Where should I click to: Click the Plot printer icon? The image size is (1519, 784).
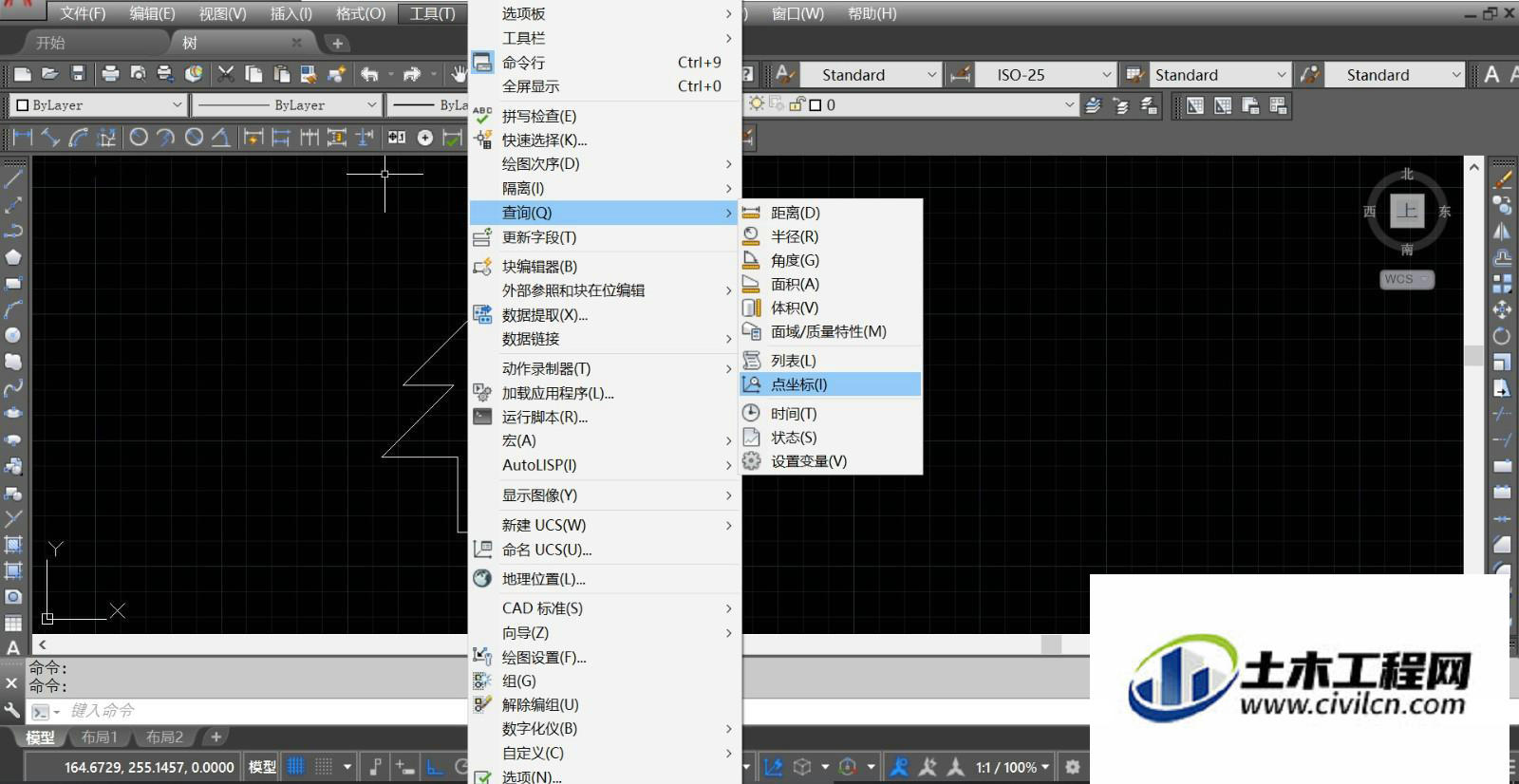tap(110, 74)
